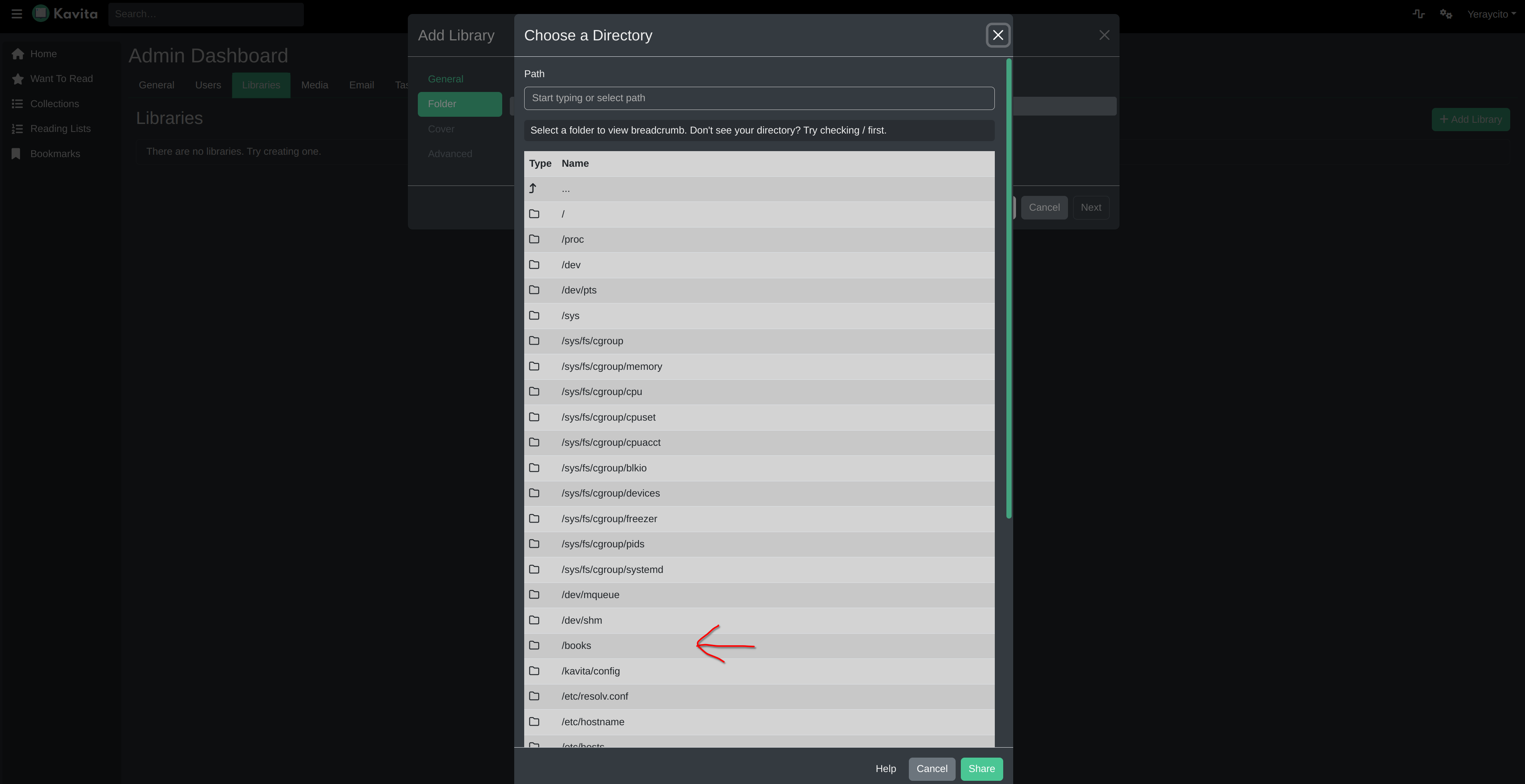
Task: Click the green directory list scrollbar
Action: (1009, 288)
